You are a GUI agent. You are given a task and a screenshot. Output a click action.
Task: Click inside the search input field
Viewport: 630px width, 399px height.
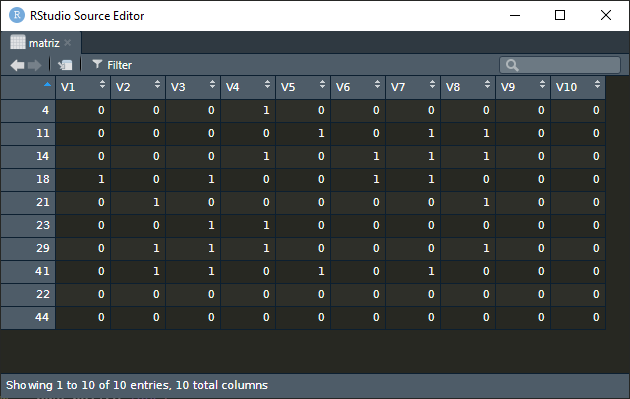point(560,65)
